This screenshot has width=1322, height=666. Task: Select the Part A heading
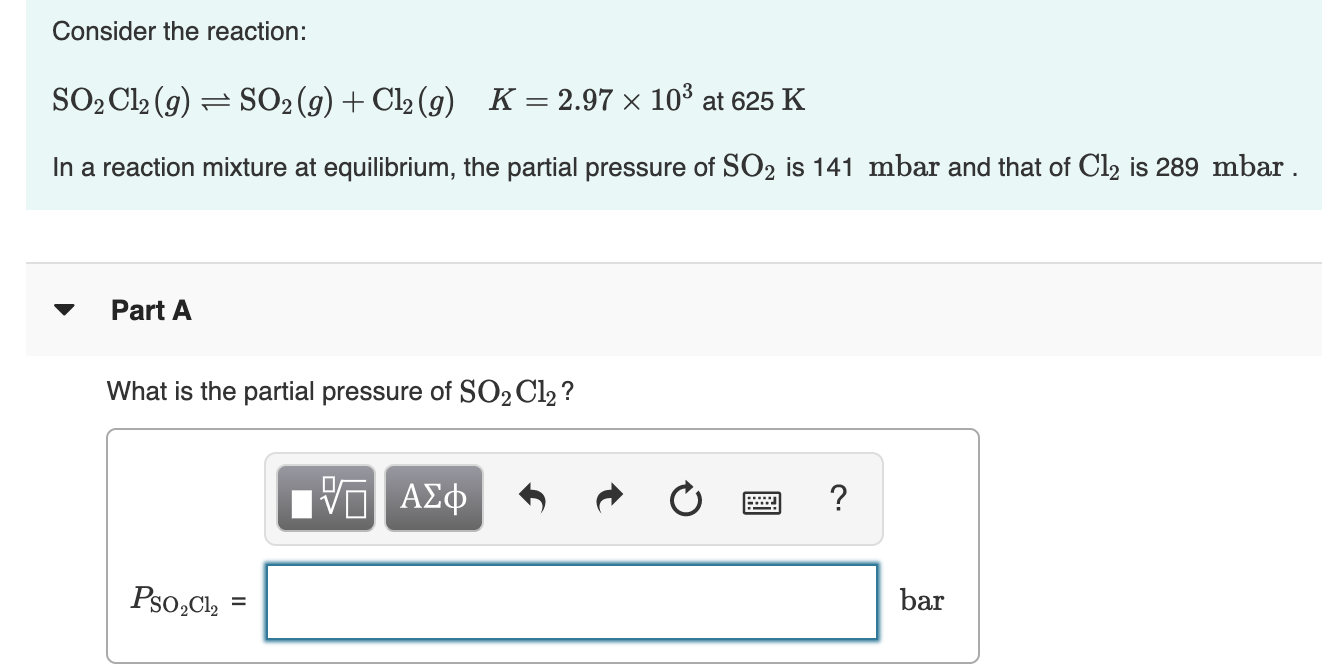click(x=151, y=311)
